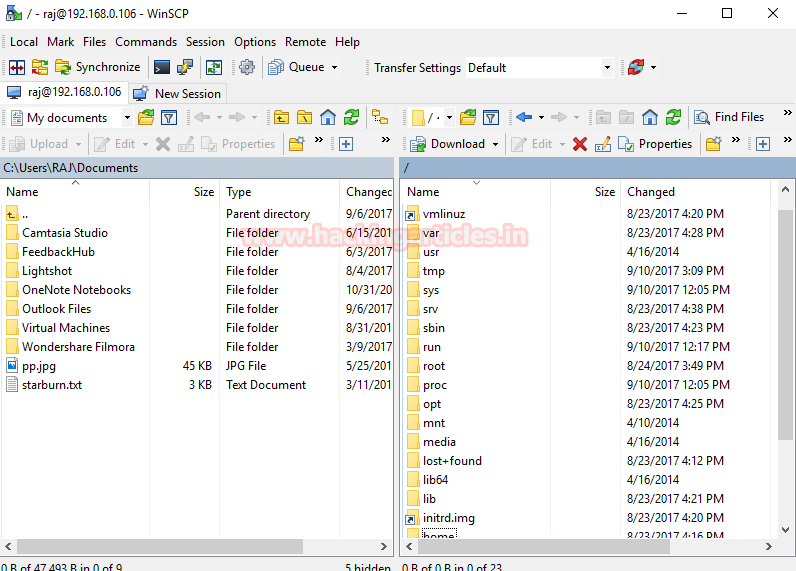Open the Mark menu
796x571 pixels.
point(60,42)
